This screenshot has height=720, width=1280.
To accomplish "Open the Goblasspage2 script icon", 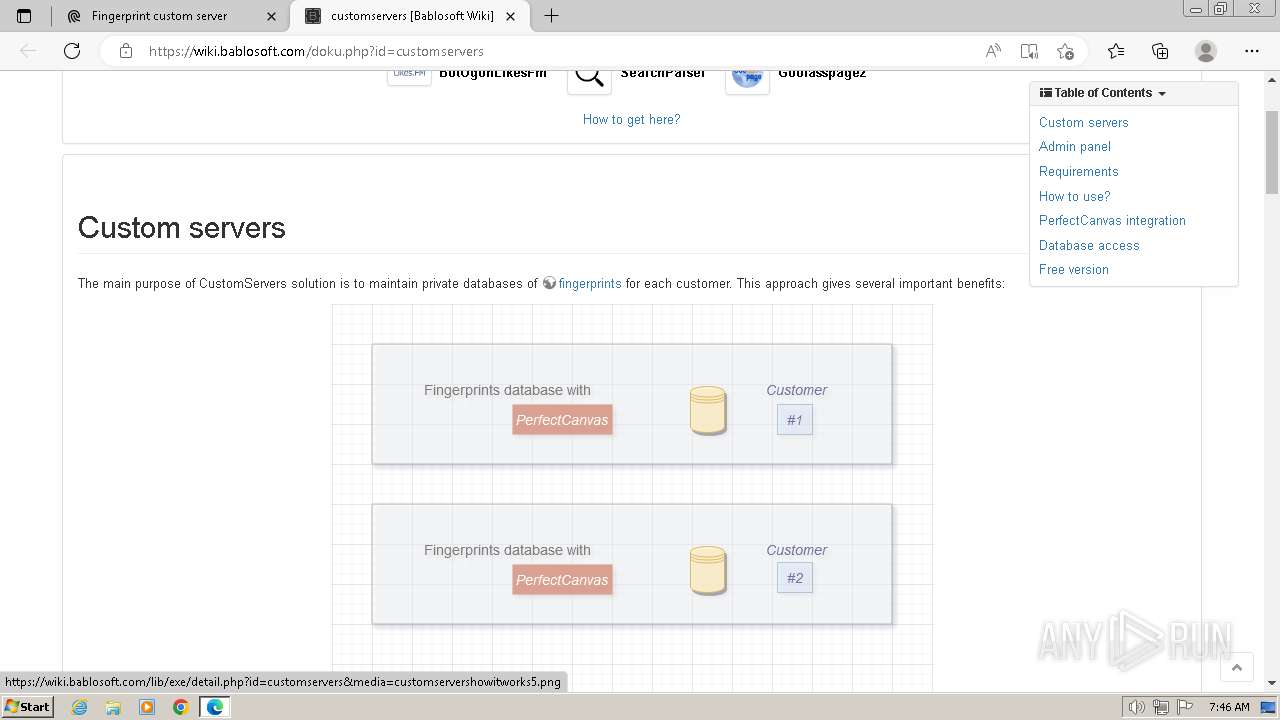I will click(747, 78).
